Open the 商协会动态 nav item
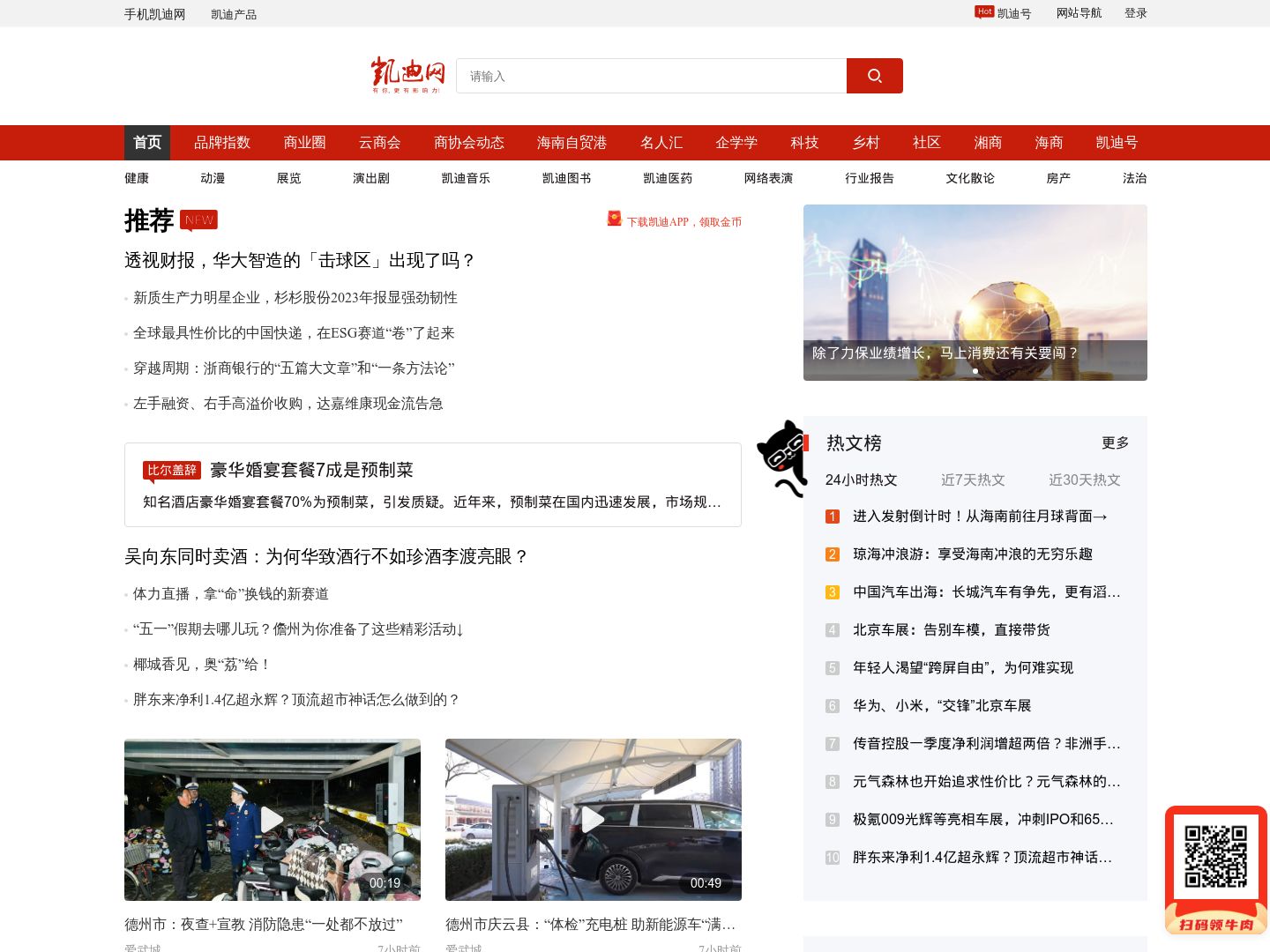The width and height of the screenshot is (1270, 952). [469, 143]
